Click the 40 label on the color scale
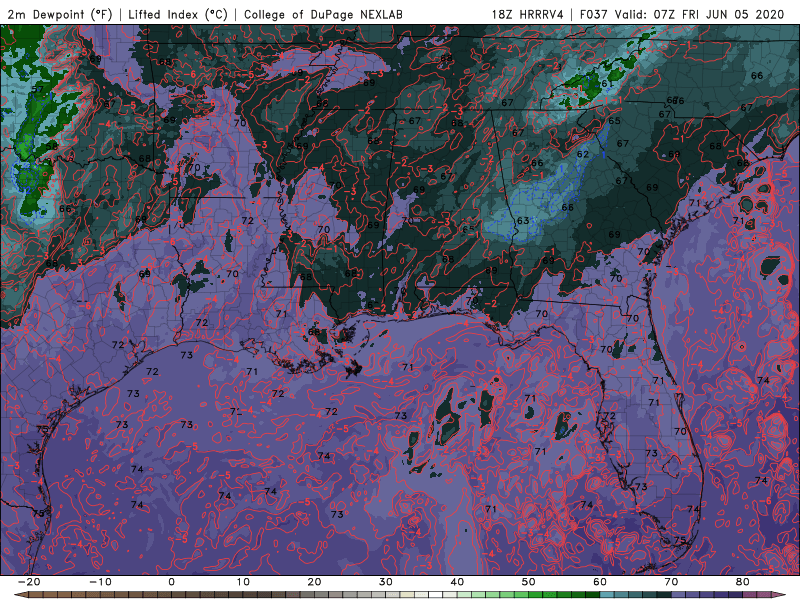Image resolution: width=800 pixels, height=600 pixels. click(457, 582)
